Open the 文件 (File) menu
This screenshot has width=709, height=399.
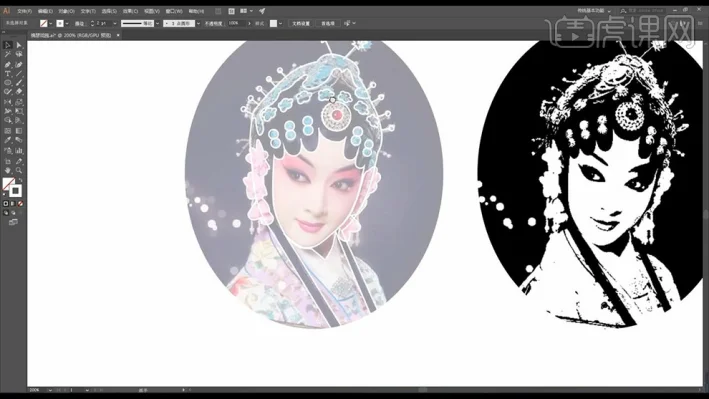point(24,11)
